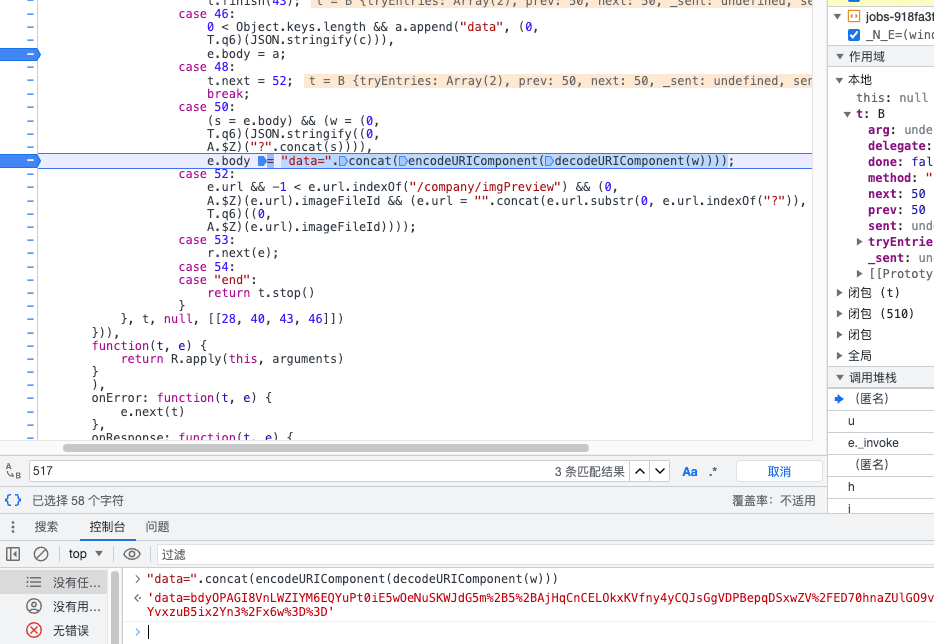Open the top context dropdown
The height and width of the screenshot is (644, 934).
click(x=86, y=554)
